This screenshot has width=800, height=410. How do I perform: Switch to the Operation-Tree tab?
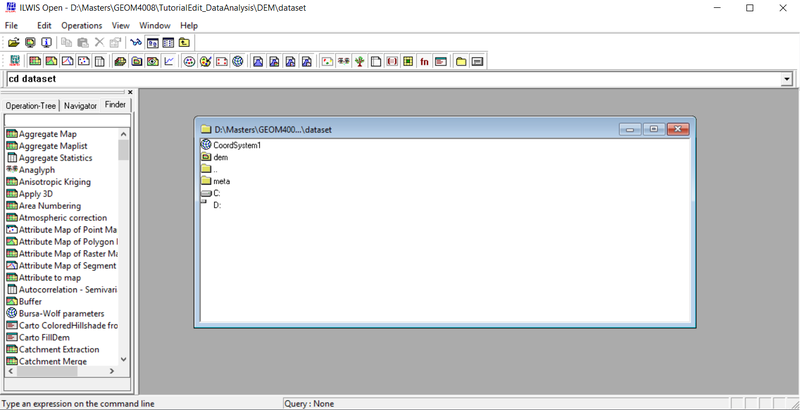tap(31, 105)
